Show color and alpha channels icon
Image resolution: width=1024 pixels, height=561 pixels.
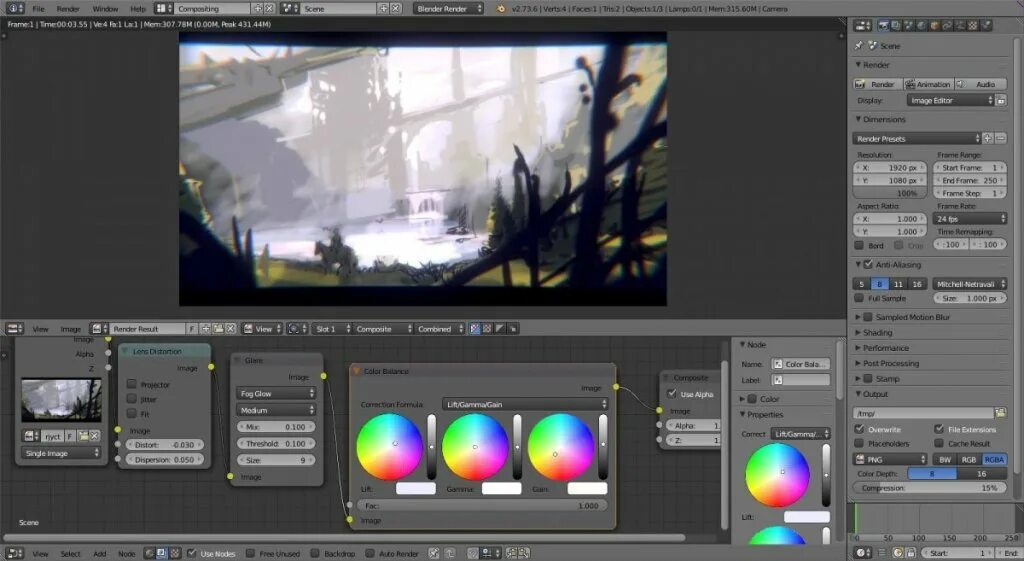tap(475, 329)
